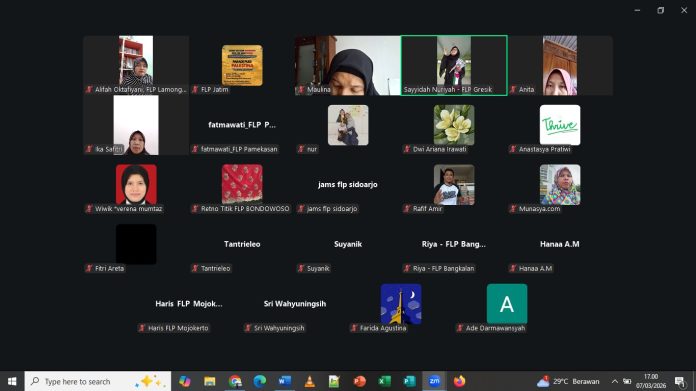The height and width of the screenshot is (391, 696).
Task: Click muted mic icon beside fatmawati_FLP Pamekasan
Action: coord(195,149)
